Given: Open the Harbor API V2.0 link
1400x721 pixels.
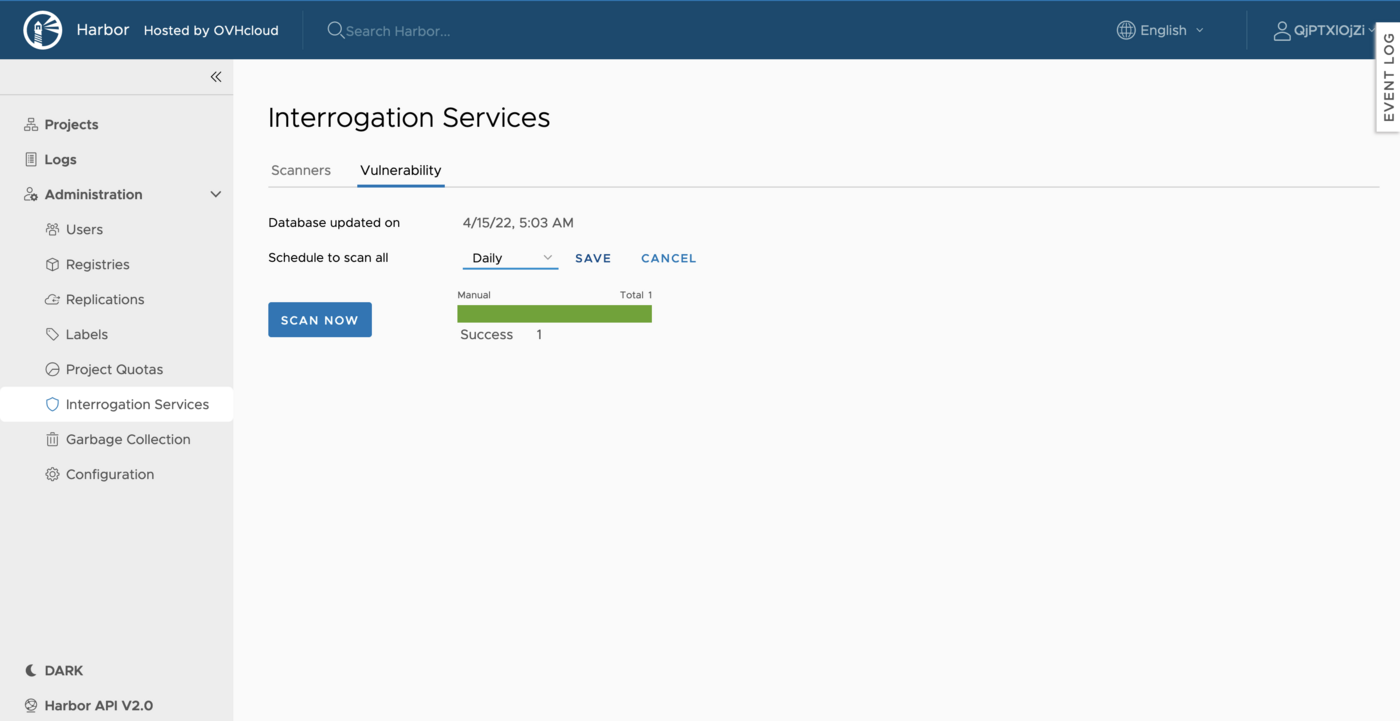Looking at the screenshot, I should [97, 705].
